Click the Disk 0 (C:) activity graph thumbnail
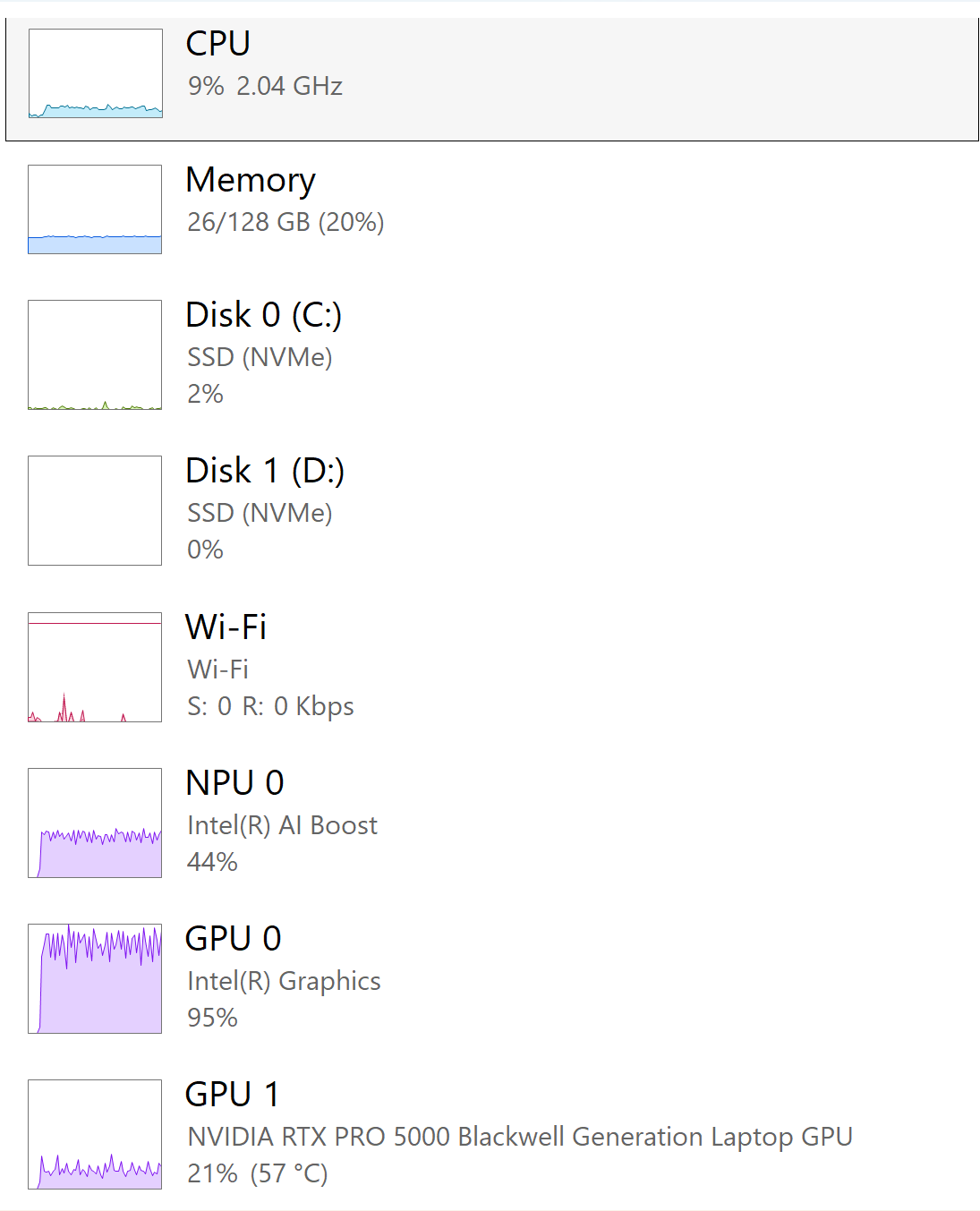 tap(95, 355)
